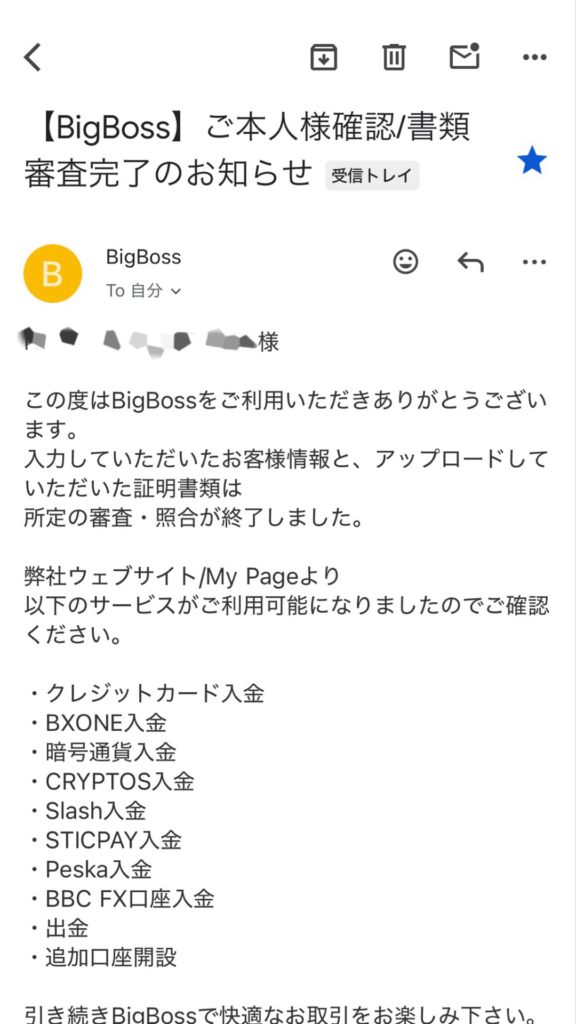This screenshot has height=1024, width=576.
Task: Add emoji reaction with smiley icon
Action: click(x=406, y=262)
